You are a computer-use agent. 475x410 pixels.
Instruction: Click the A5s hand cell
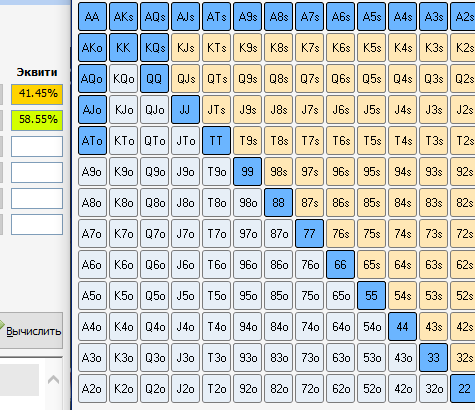tap(371, 16)
